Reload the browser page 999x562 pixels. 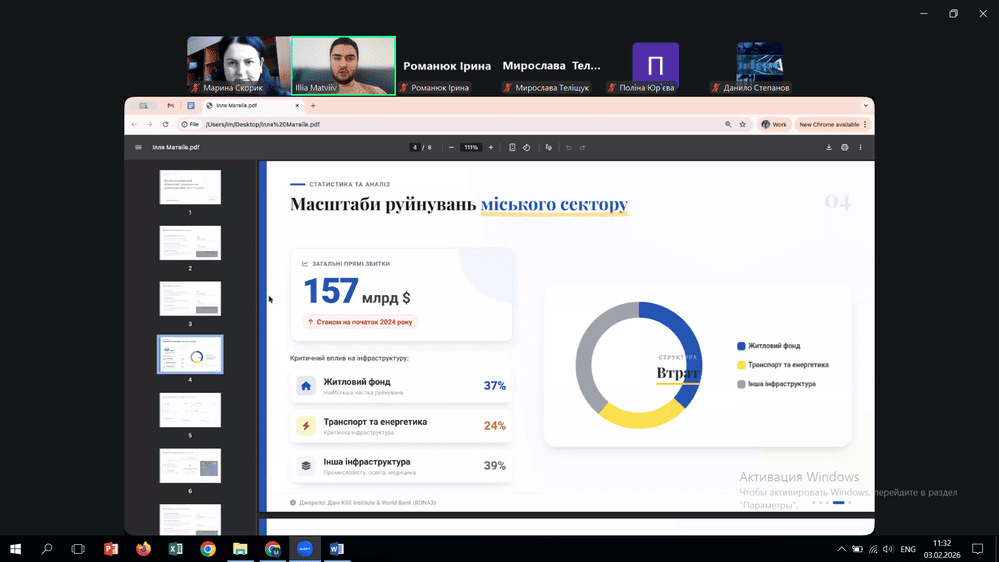165,125
